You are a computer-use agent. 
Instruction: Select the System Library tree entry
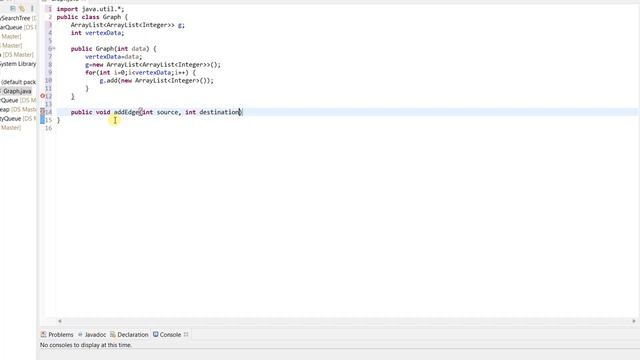point(18,64)
